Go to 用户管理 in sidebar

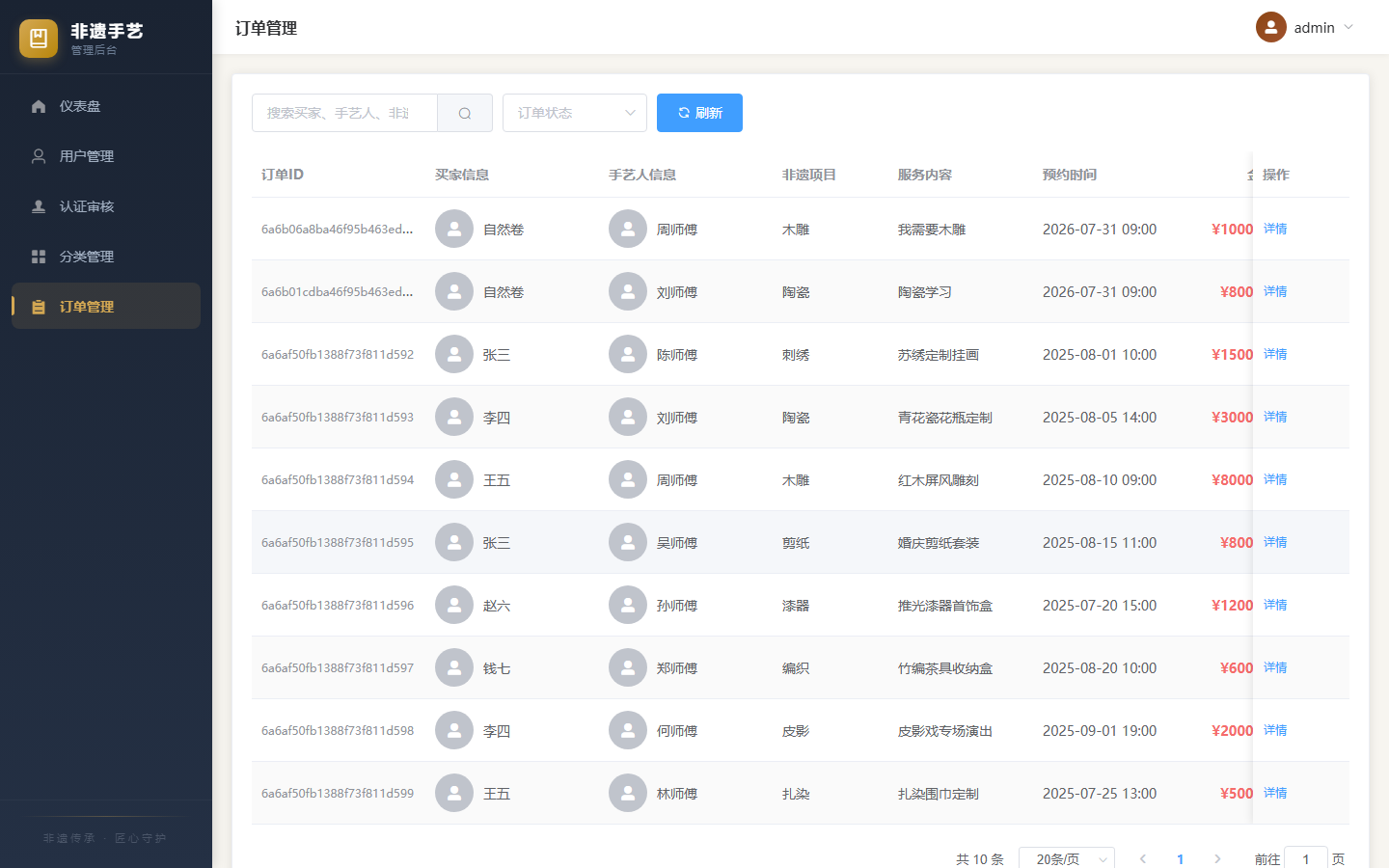click(x=106, y=156)
